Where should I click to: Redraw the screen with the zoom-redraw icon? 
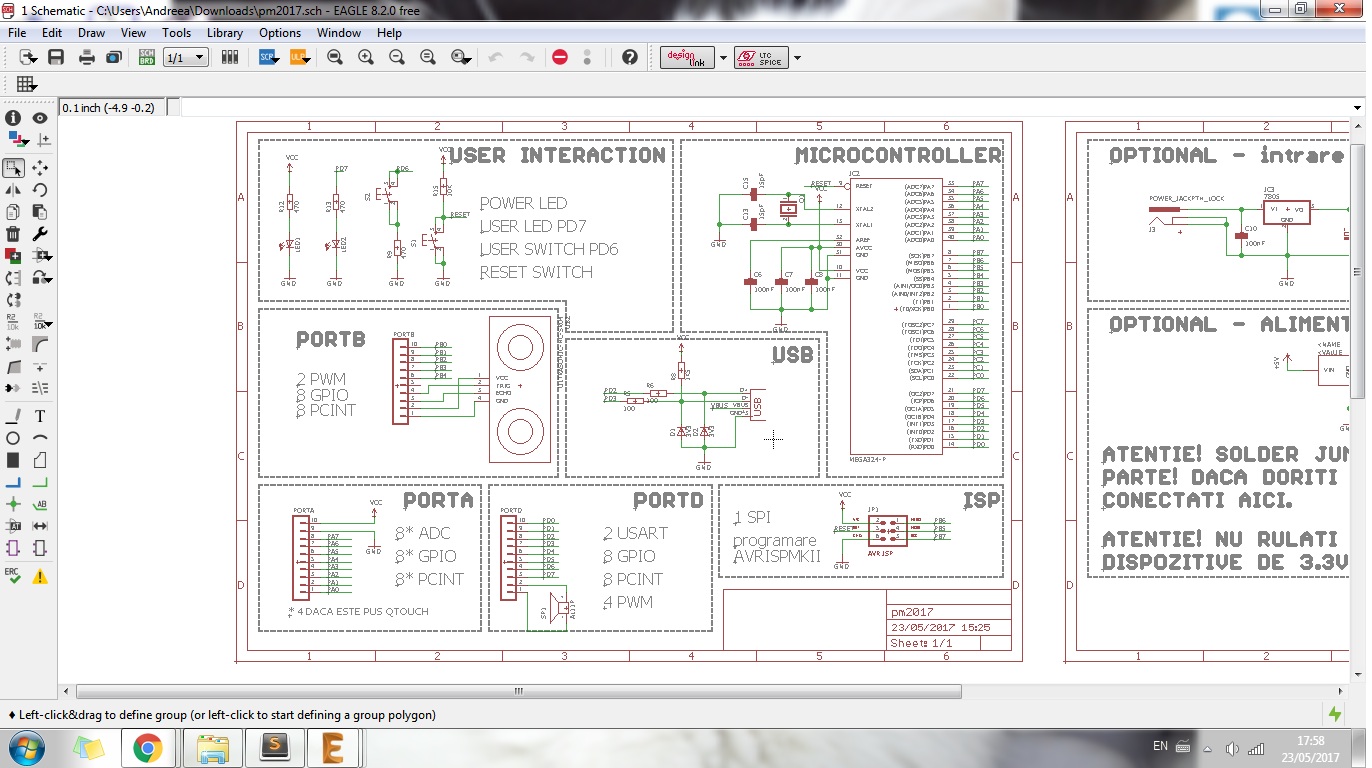(x=428, y=57)
